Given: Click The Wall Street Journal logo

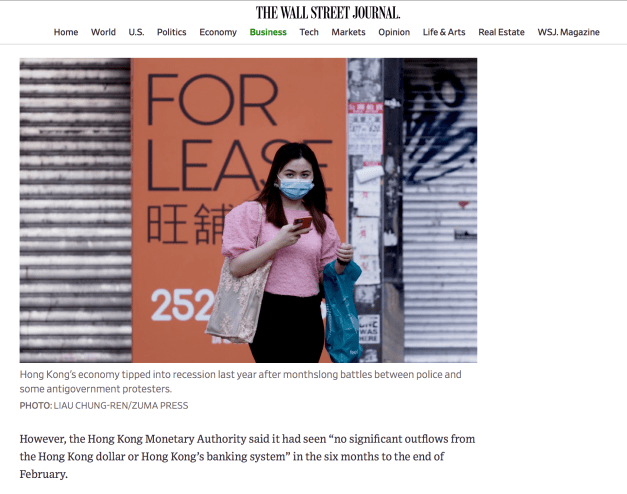Looking at the screenshot, I should [327, 13].
